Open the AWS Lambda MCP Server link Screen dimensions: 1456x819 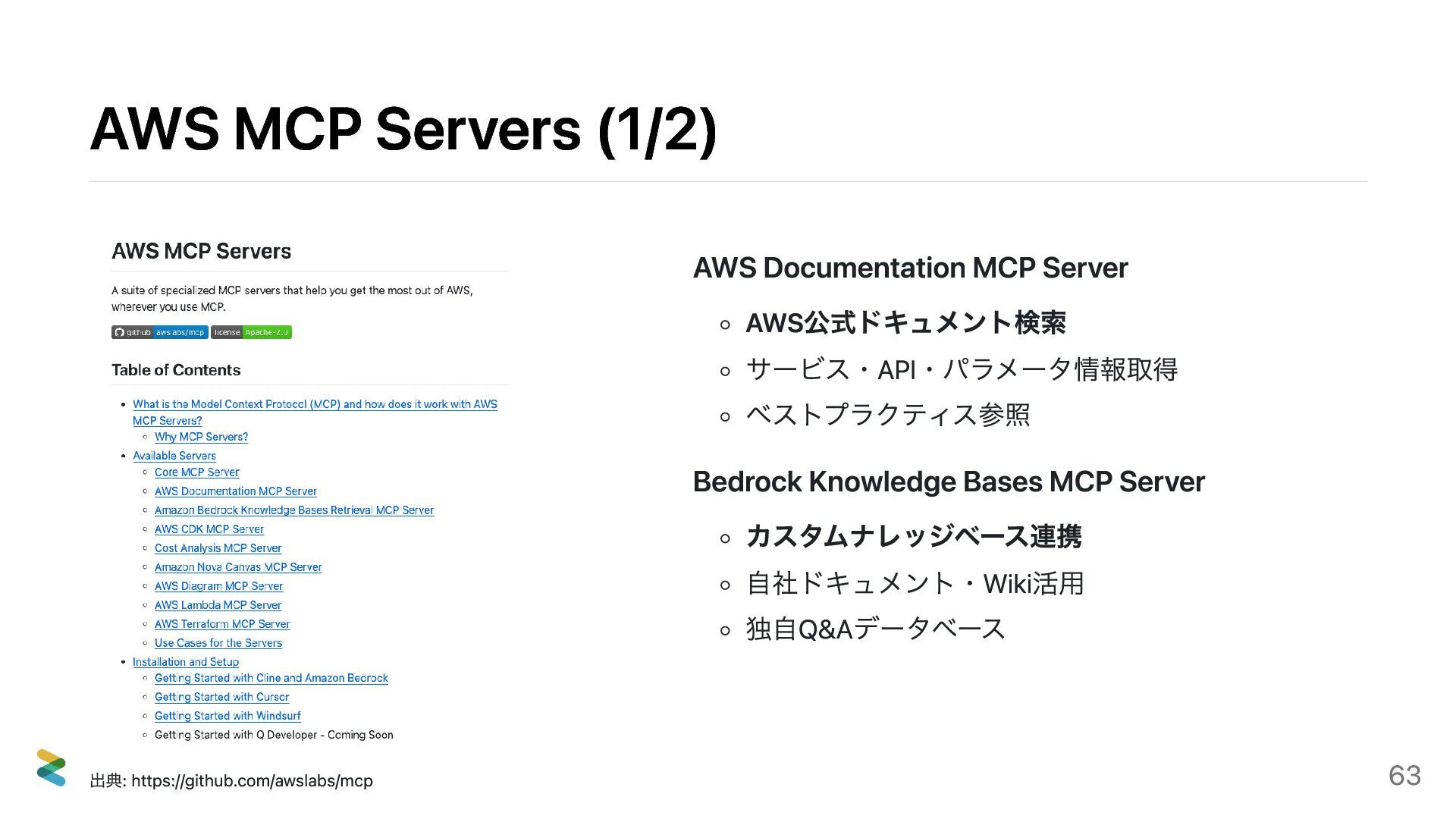point(218,605)
